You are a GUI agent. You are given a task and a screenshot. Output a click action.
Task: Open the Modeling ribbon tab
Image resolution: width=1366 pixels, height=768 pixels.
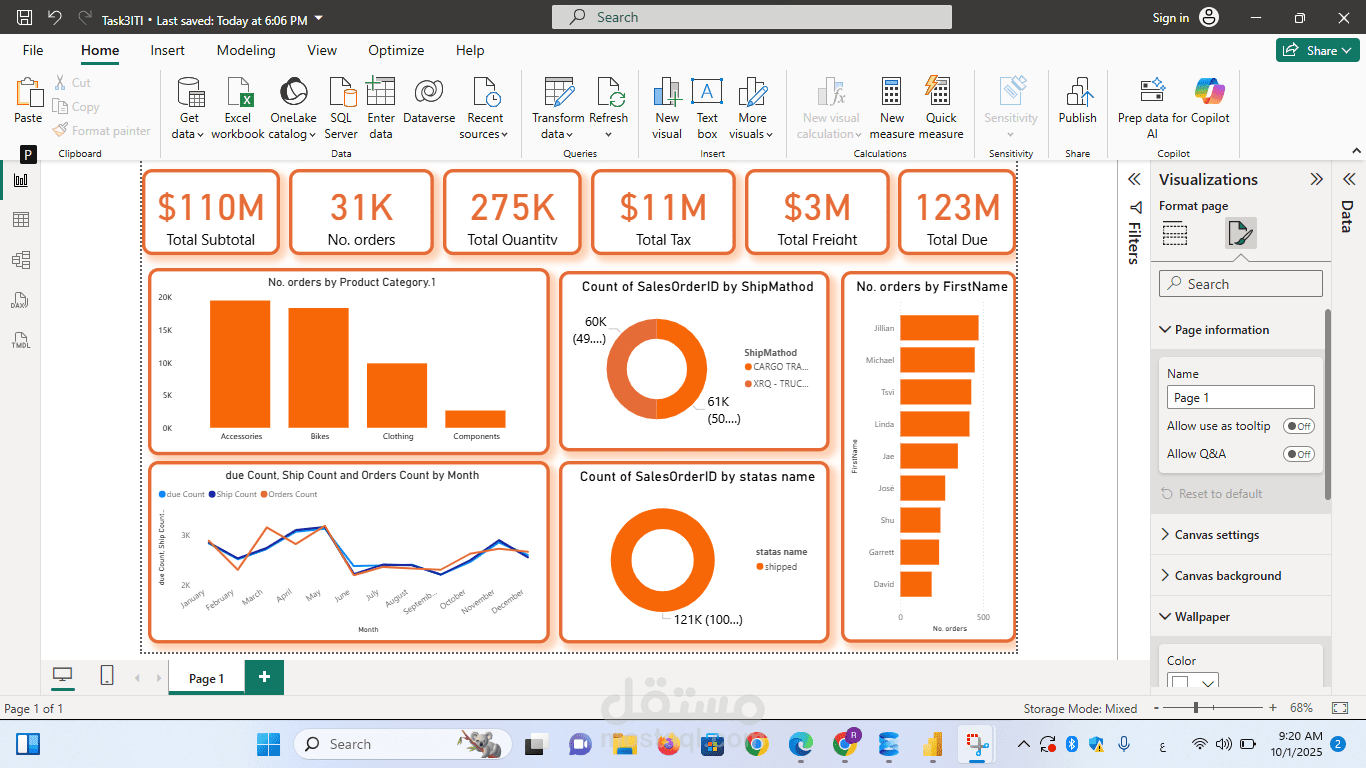(246, 50)
